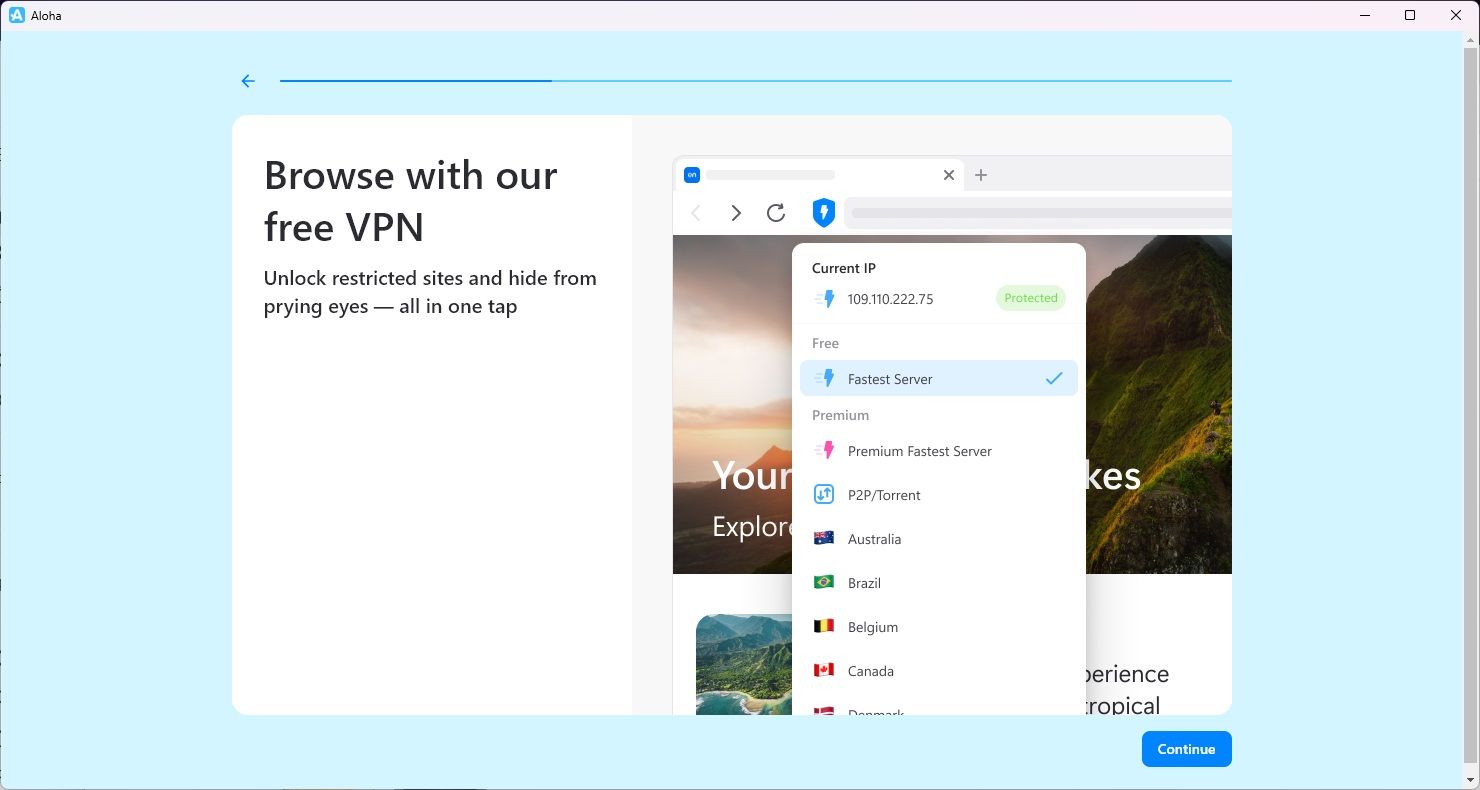Click the onboarding progress bar
This screenshot has height=790, width=1480.
(x=756, y=81)
